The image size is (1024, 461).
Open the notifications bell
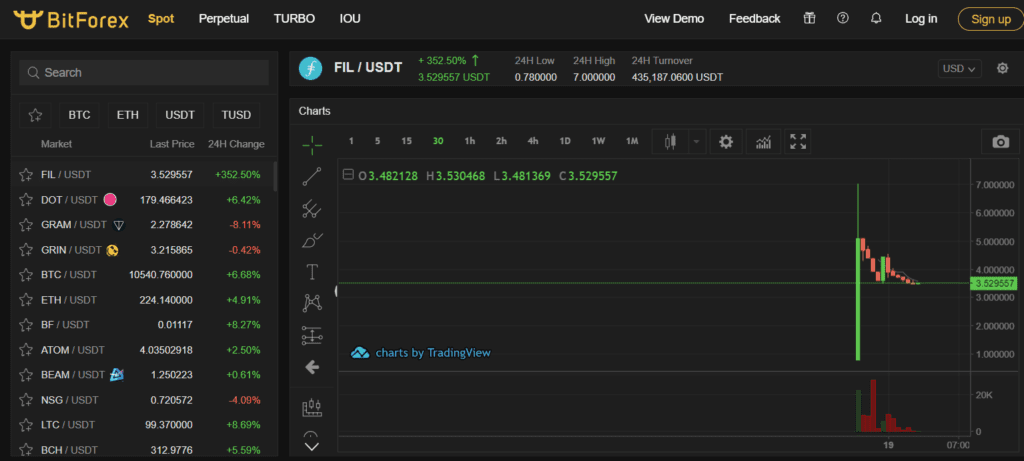(x=876, y=18)
